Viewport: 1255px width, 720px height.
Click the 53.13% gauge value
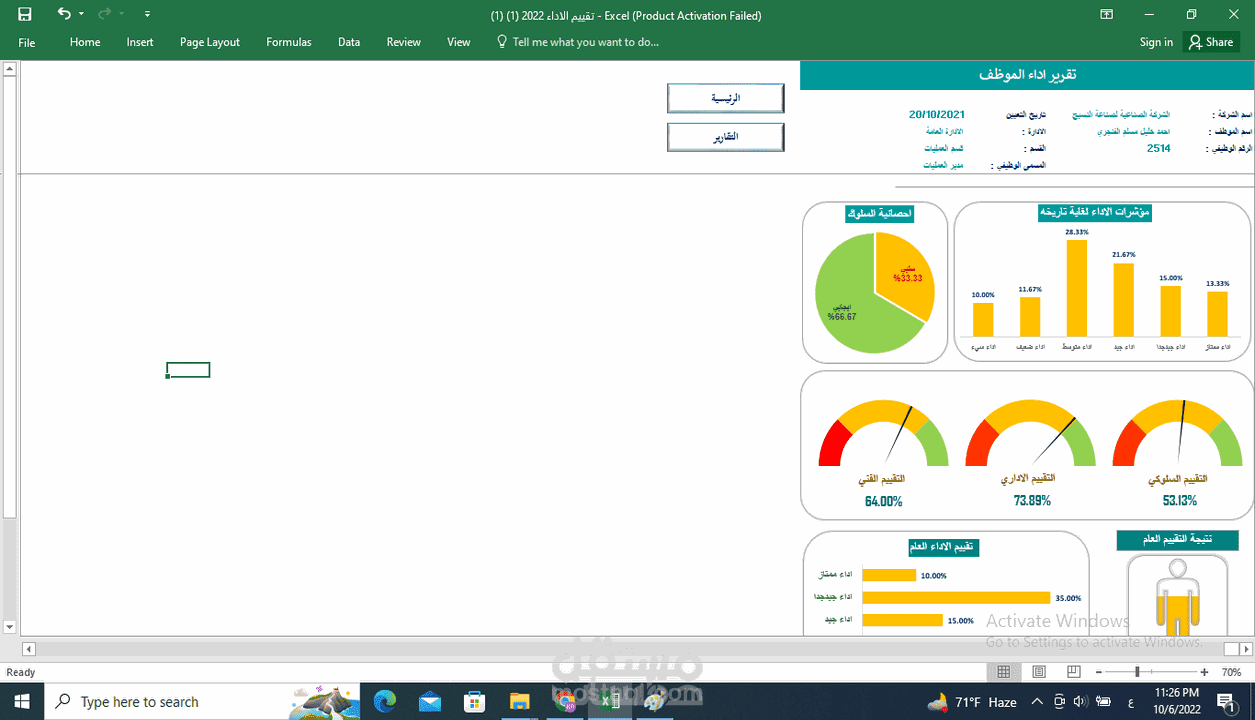[1180, 501]
